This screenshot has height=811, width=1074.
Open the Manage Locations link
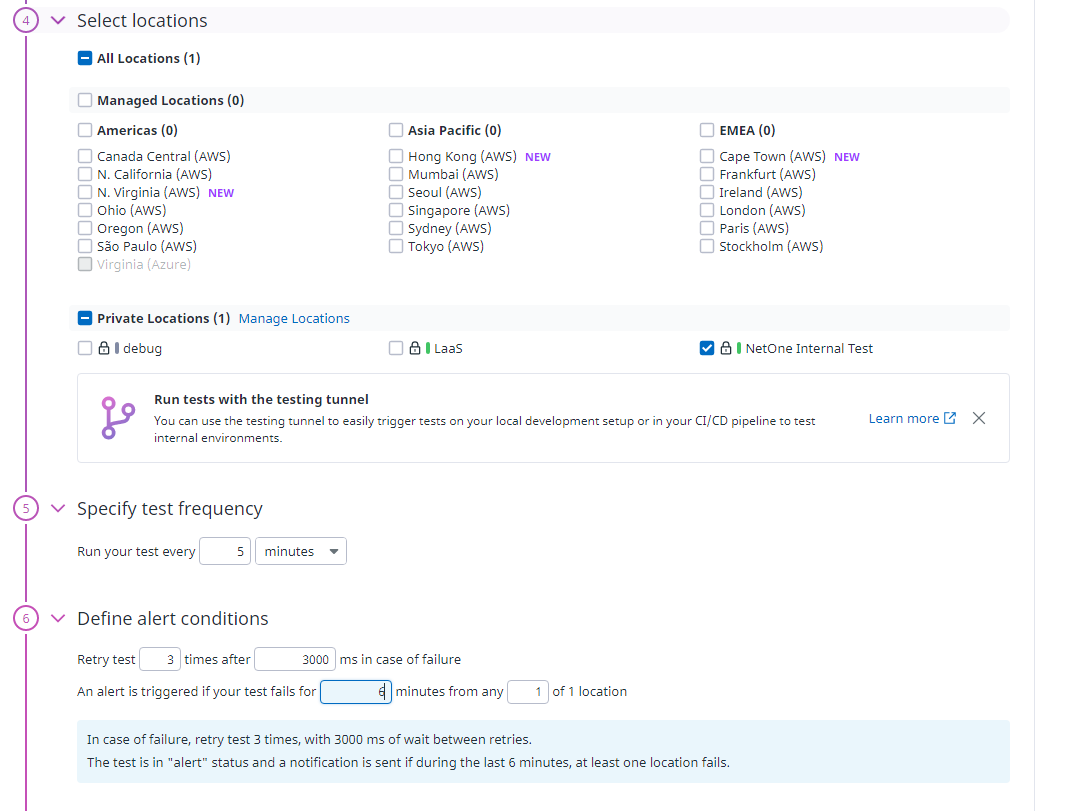tap(294, 319)
